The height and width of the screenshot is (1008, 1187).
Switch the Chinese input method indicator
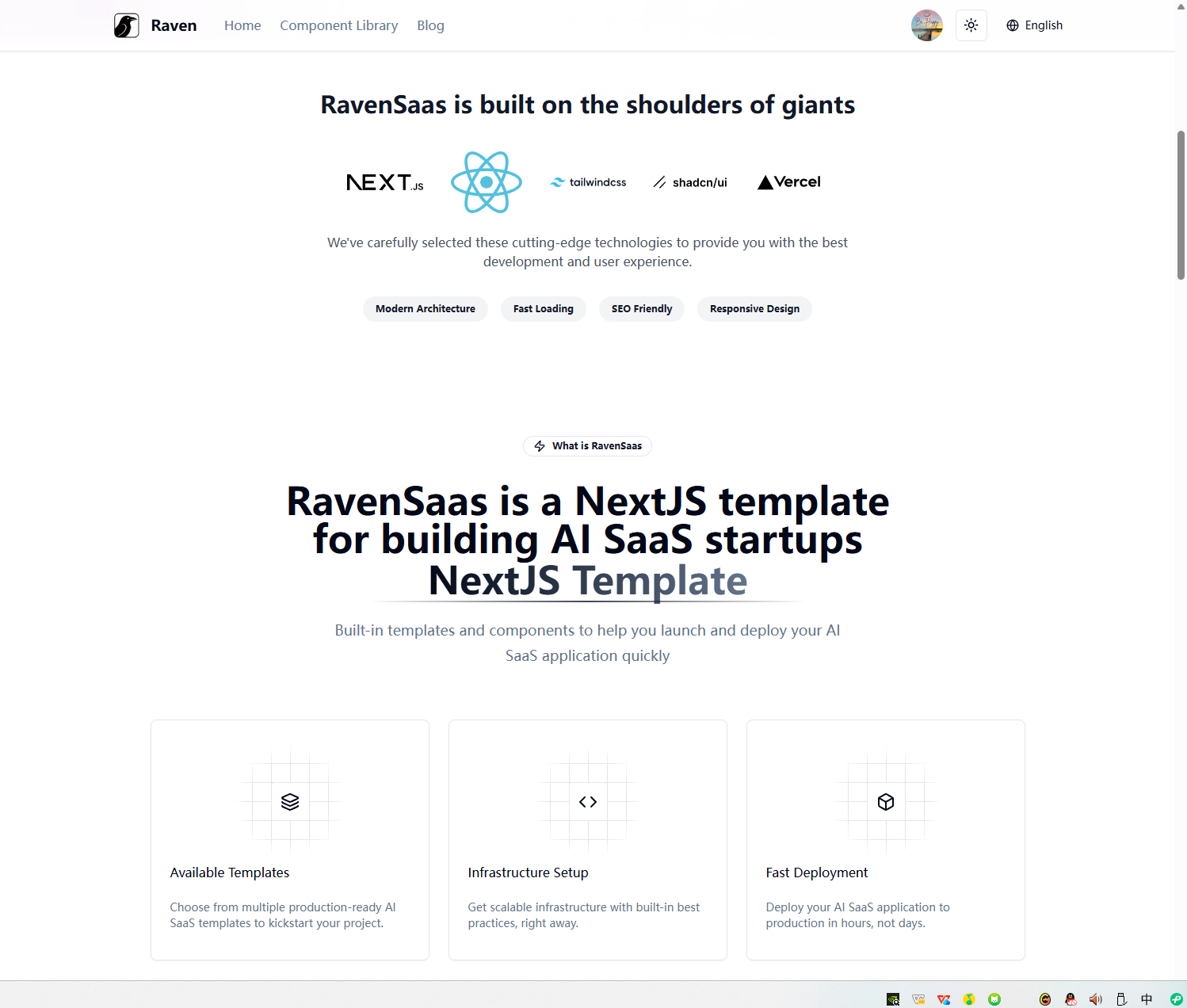pos(1147,999)
